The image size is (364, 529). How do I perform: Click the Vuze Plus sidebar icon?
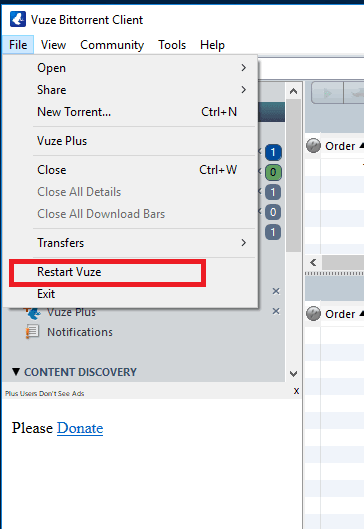point(33,313)
